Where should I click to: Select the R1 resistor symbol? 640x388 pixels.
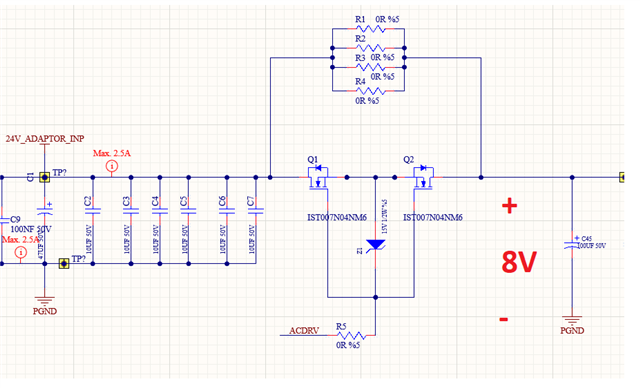[x=370, y=29]
